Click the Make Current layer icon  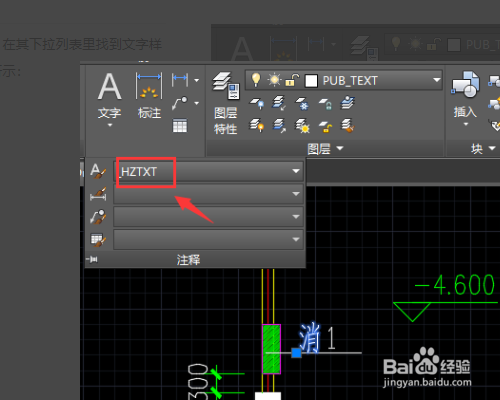pos(347,103)
